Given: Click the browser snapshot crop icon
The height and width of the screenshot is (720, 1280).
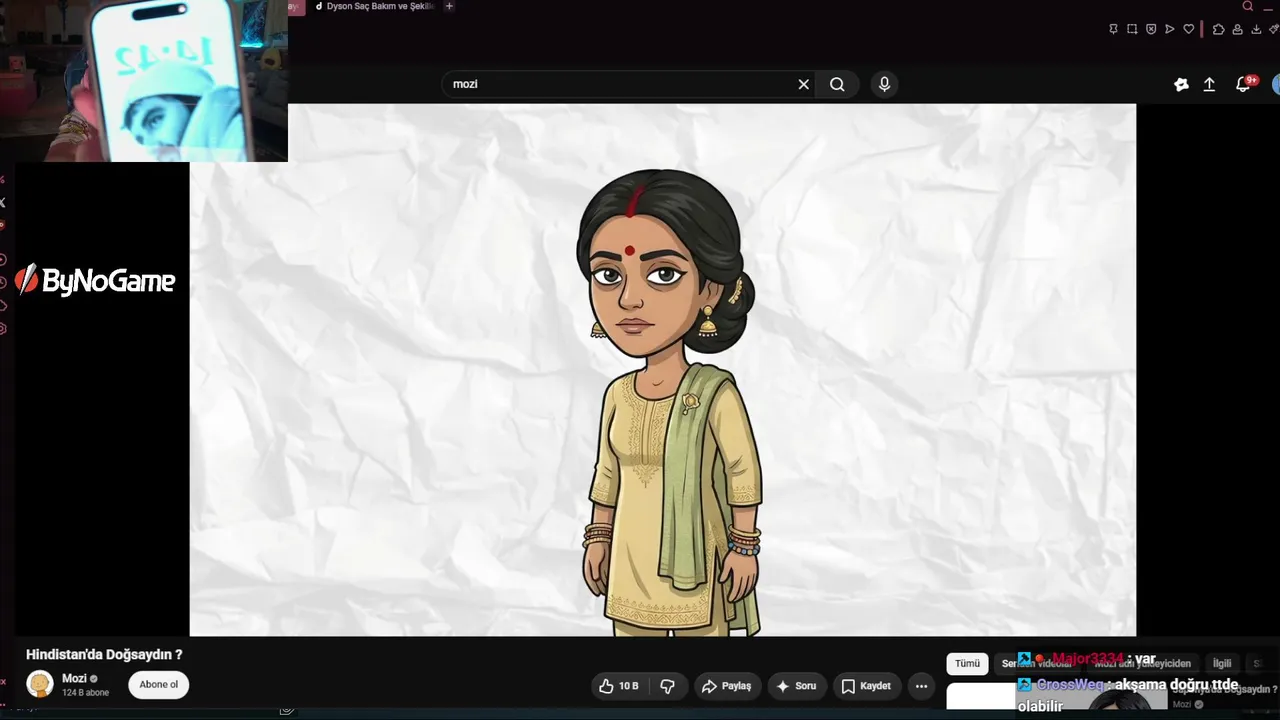Looking at the screenshot, I should tap(1132, 29).
